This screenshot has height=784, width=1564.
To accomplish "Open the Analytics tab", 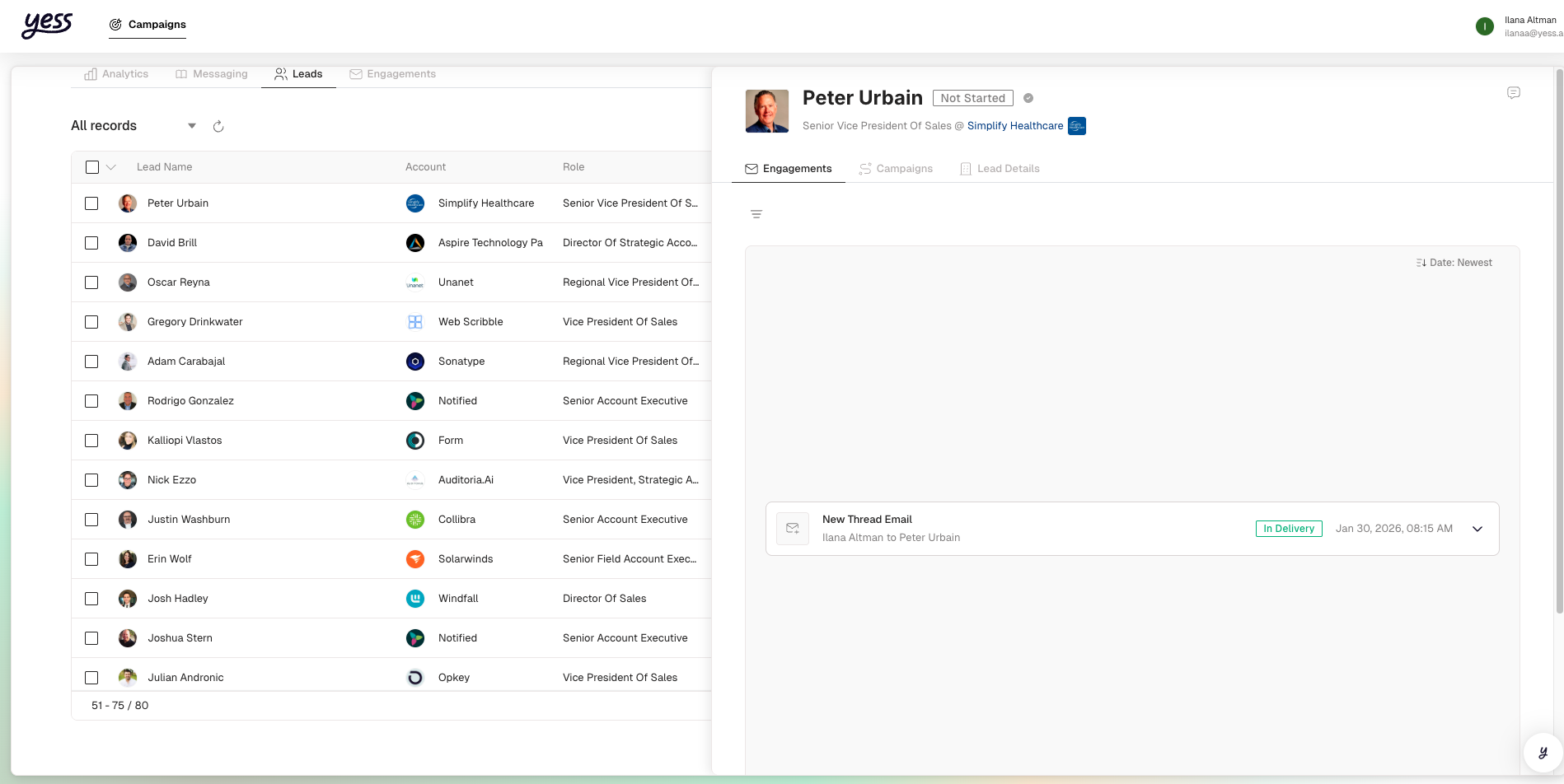I will (x=116, y=74).
